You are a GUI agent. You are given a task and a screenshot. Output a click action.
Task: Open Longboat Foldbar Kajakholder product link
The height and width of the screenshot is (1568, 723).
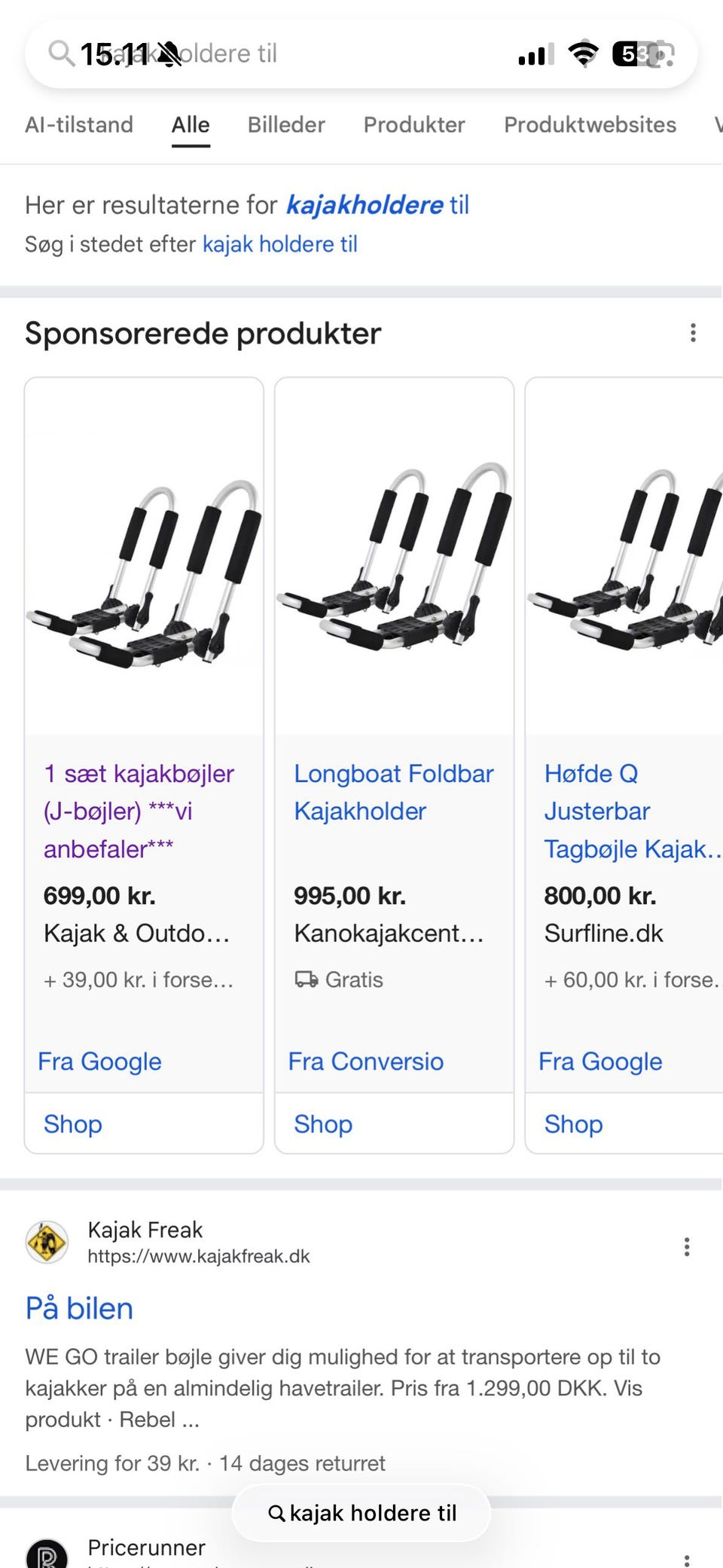(393, 792)
